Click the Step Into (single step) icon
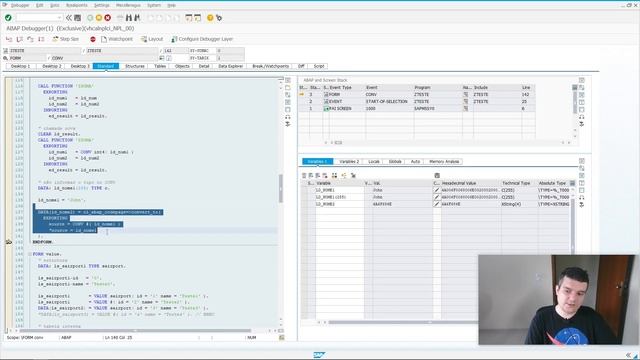The image size is (640, 360). [x=9, y=39]
